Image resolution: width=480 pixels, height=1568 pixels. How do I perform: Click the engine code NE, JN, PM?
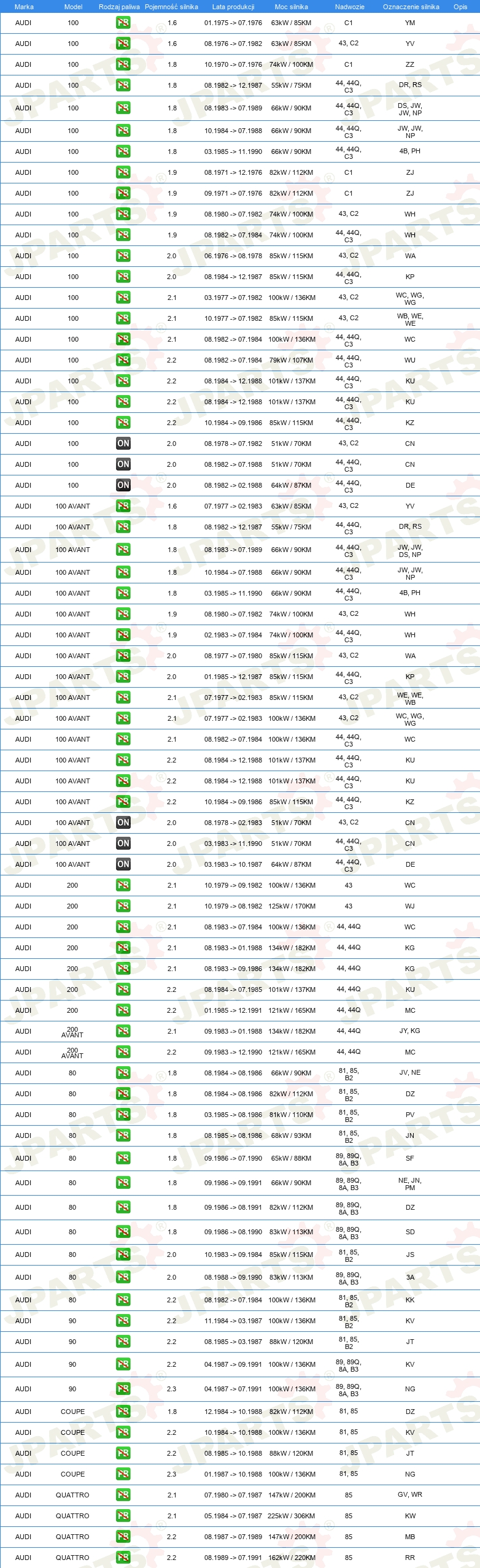click(x=410, y=1184)
